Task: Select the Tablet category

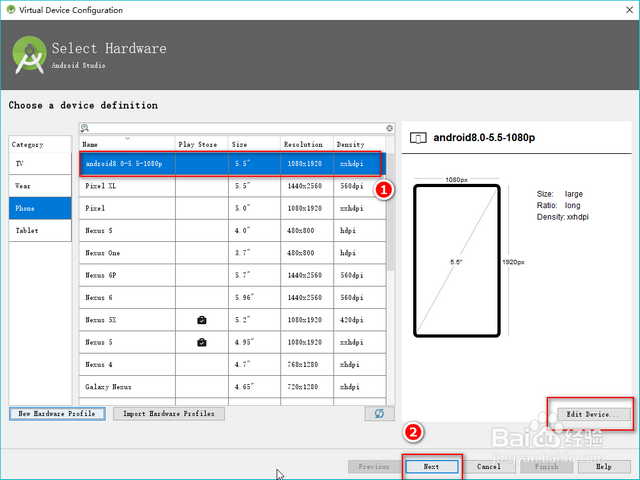Action: click(x=40, y=231)
